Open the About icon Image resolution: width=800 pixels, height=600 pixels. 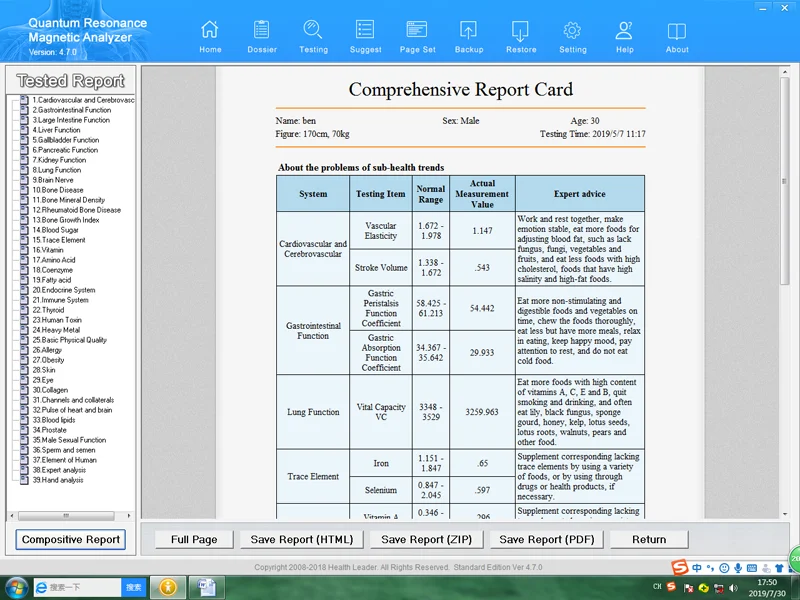[677, 35]
